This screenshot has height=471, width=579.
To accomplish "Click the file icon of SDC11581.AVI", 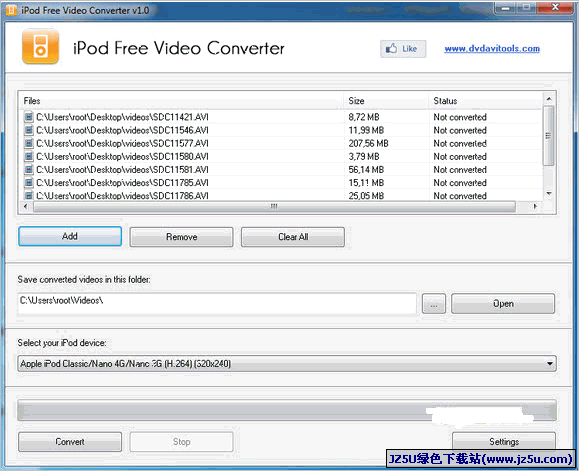I will pos(28,170).
